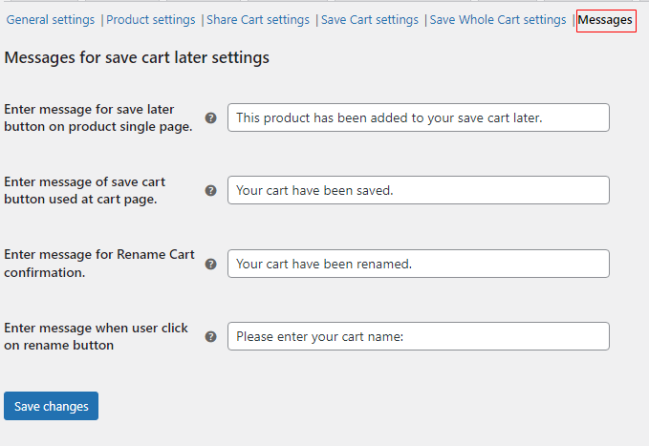Click help icon for rename button message
Viewport: 649px width, 446px height.
click(x=211, y=336)
